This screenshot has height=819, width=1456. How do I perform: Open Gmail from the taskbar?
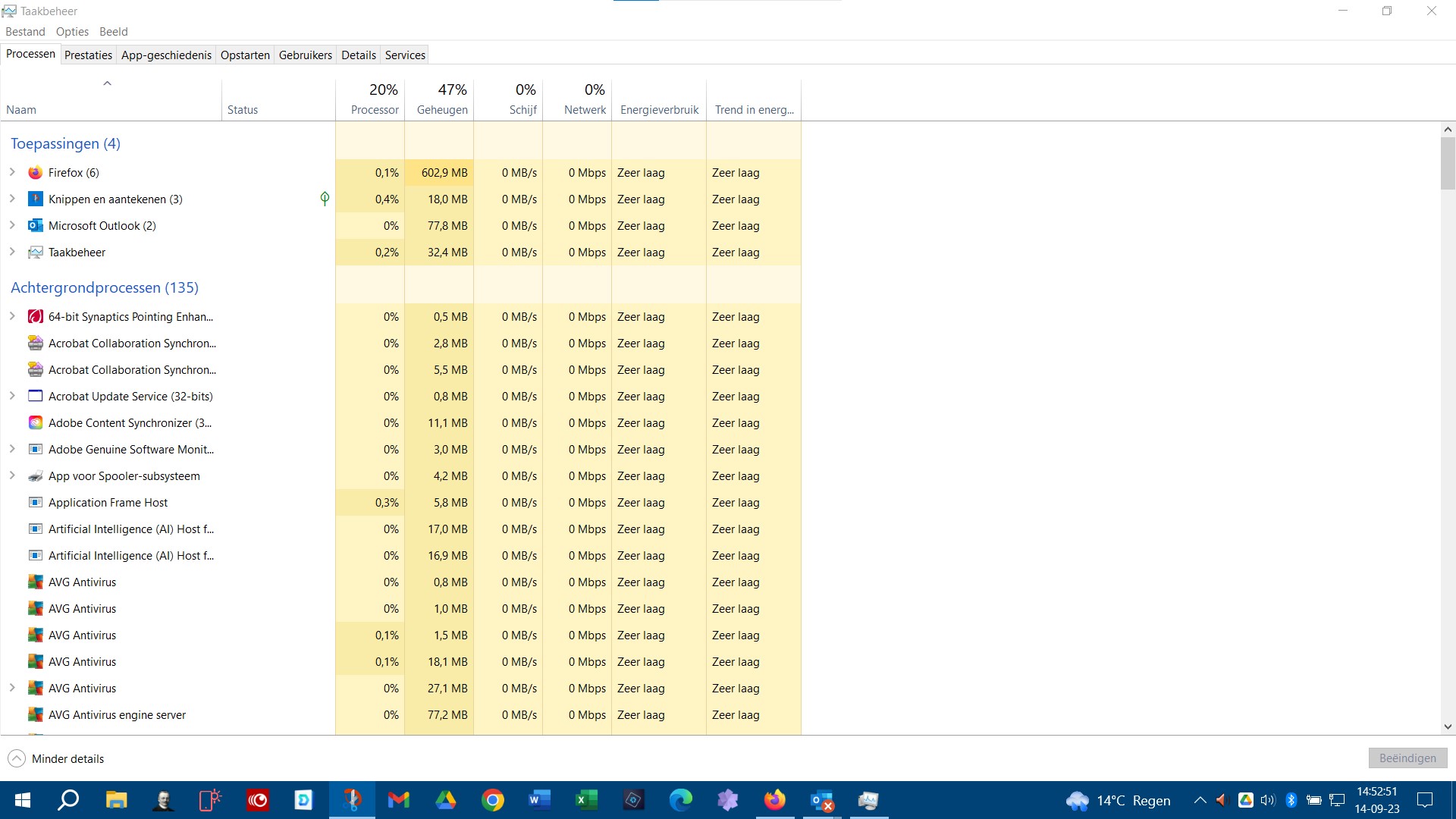[399, 800]
